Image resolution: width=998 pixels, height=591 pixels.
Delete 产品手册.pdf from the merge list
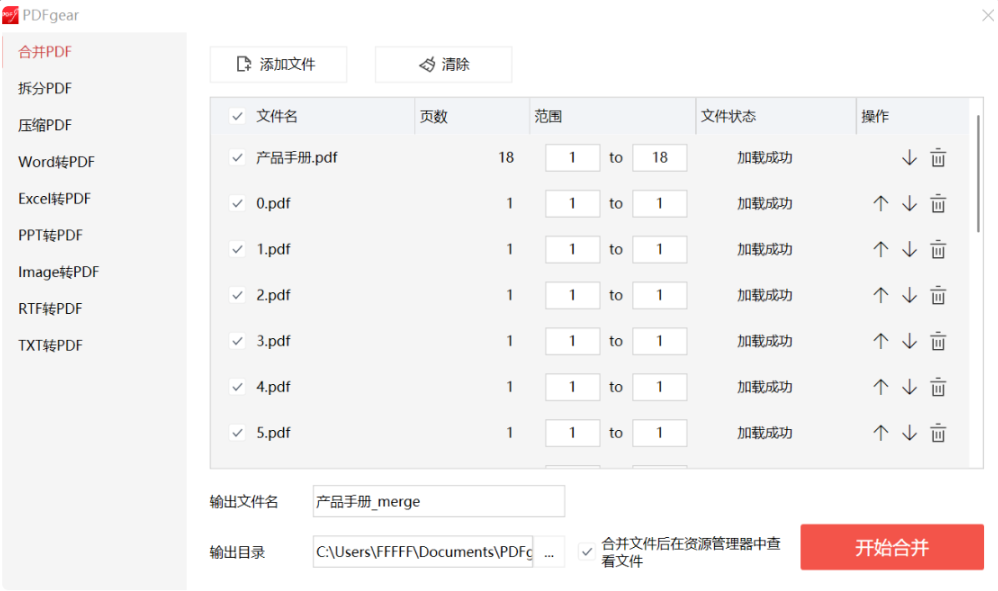click(938, 158)
